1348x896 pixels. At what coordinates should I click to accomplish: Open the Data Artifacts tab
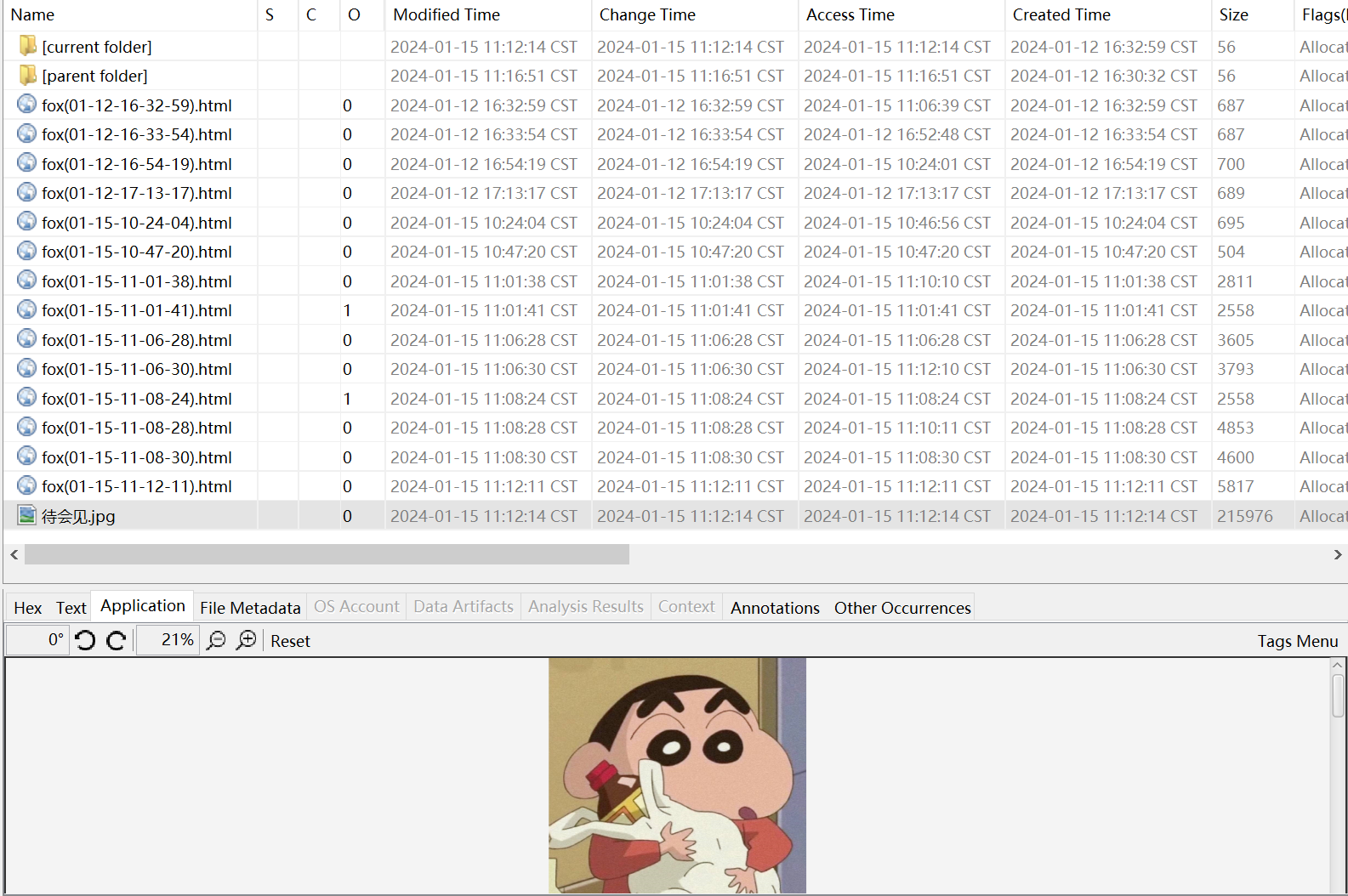pyautogui.click(x=464, y=606)
